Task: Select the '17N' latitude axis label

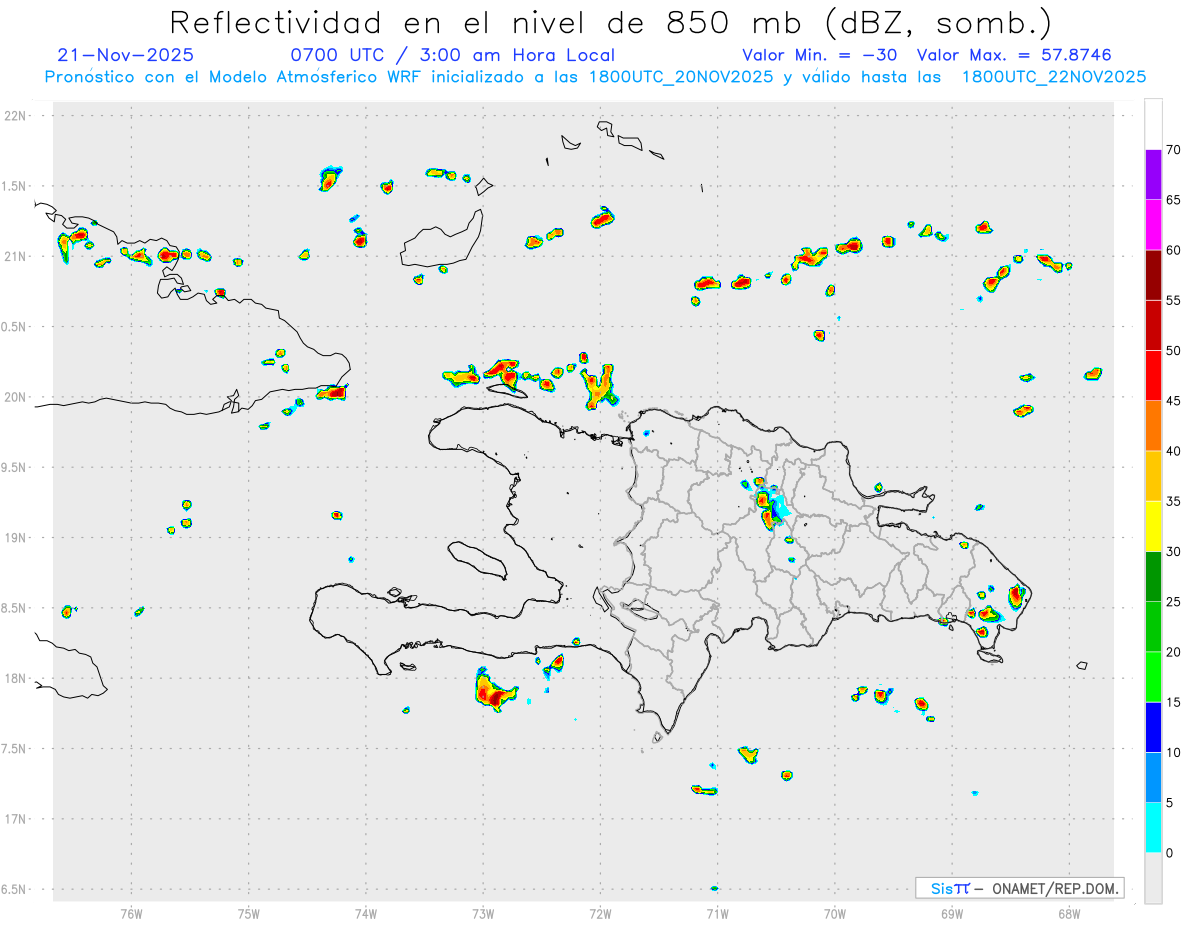Action: coord(16,819)
